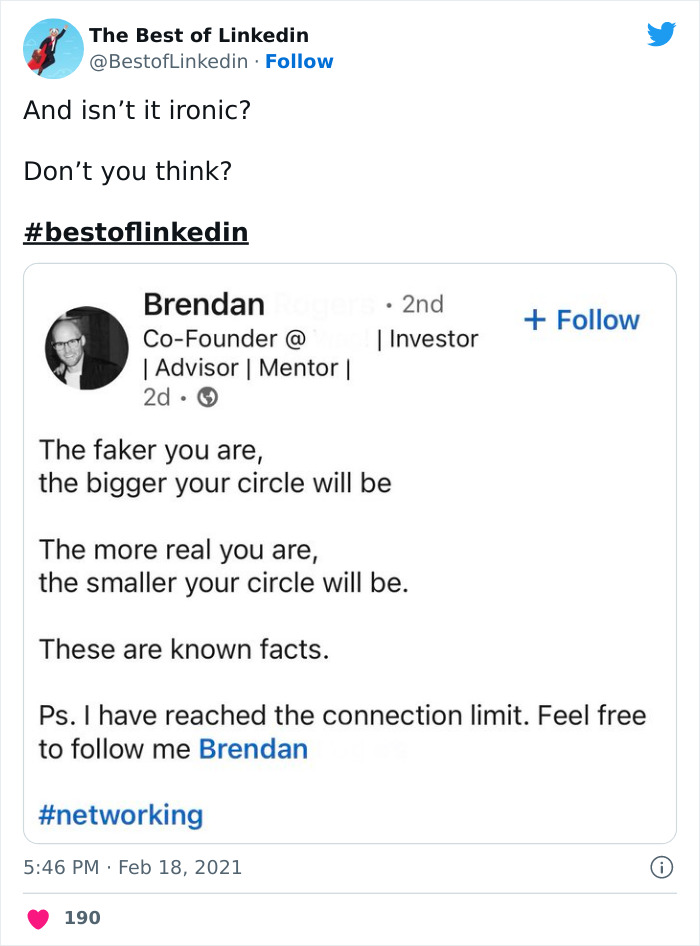The image size is (700, 946).
Task: Open the #bestoflinkedin hashtag
Action: (x=136, y=229)
